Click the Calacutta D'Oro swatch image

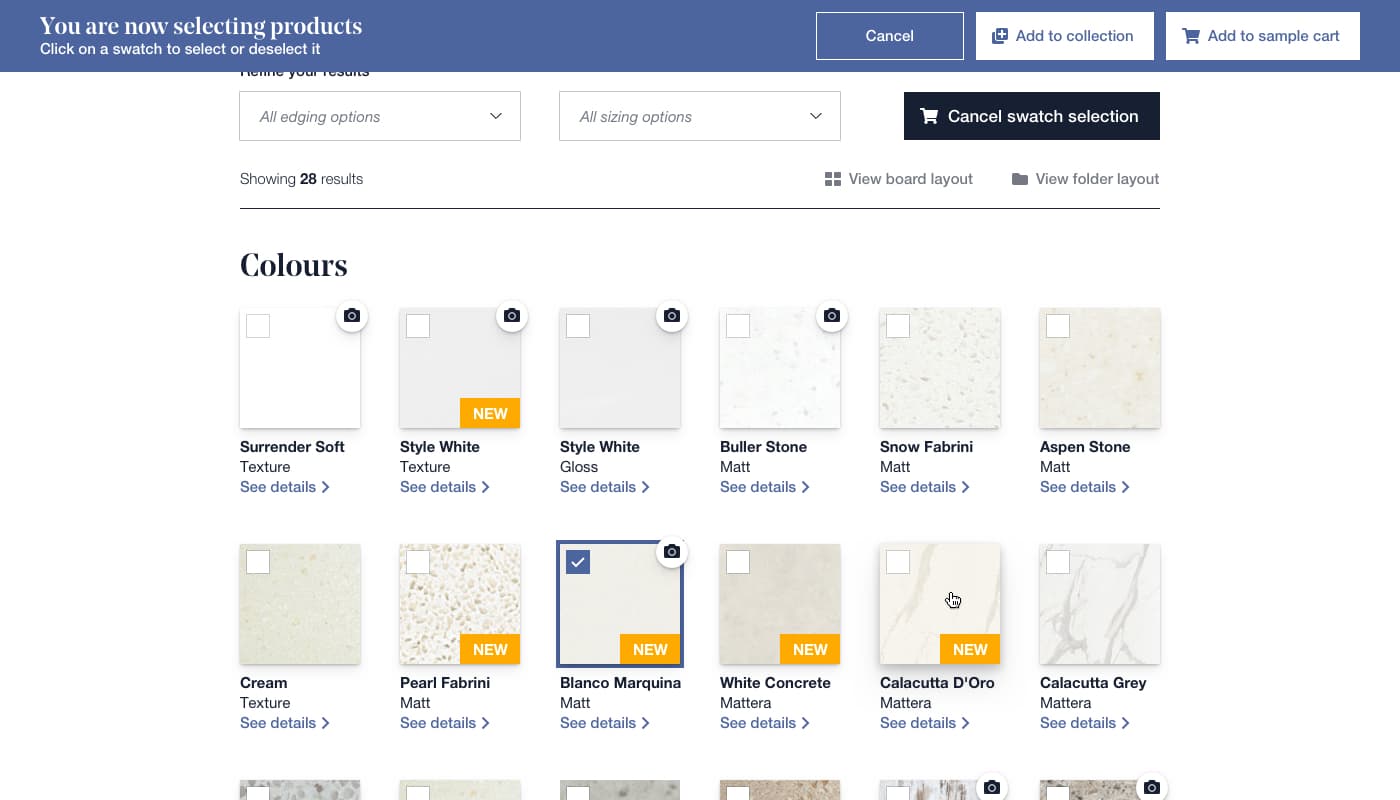tap(940, 604)
